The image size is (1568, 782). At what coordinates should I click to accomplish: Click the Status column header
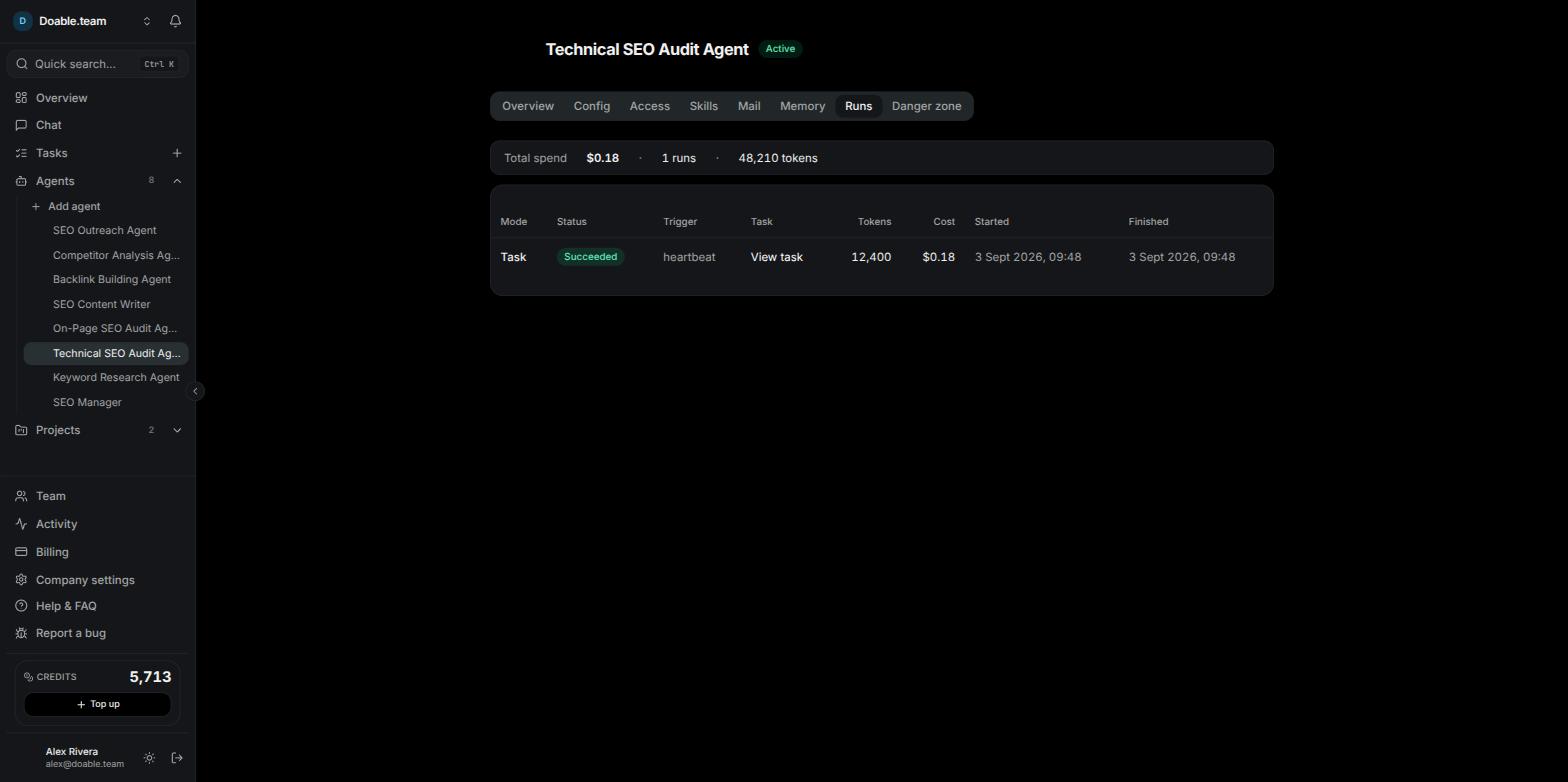coord(572,222)
